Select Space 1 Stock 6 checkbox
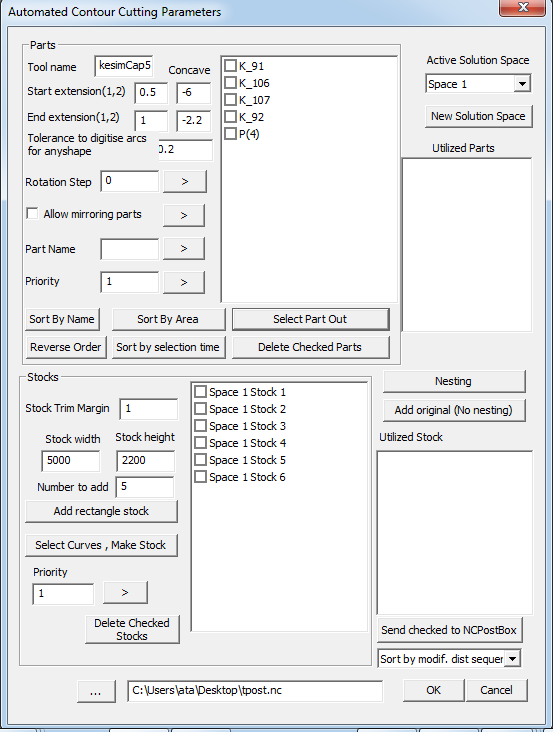The width and height of the screenshot is (553, 732). coord(200,477)
